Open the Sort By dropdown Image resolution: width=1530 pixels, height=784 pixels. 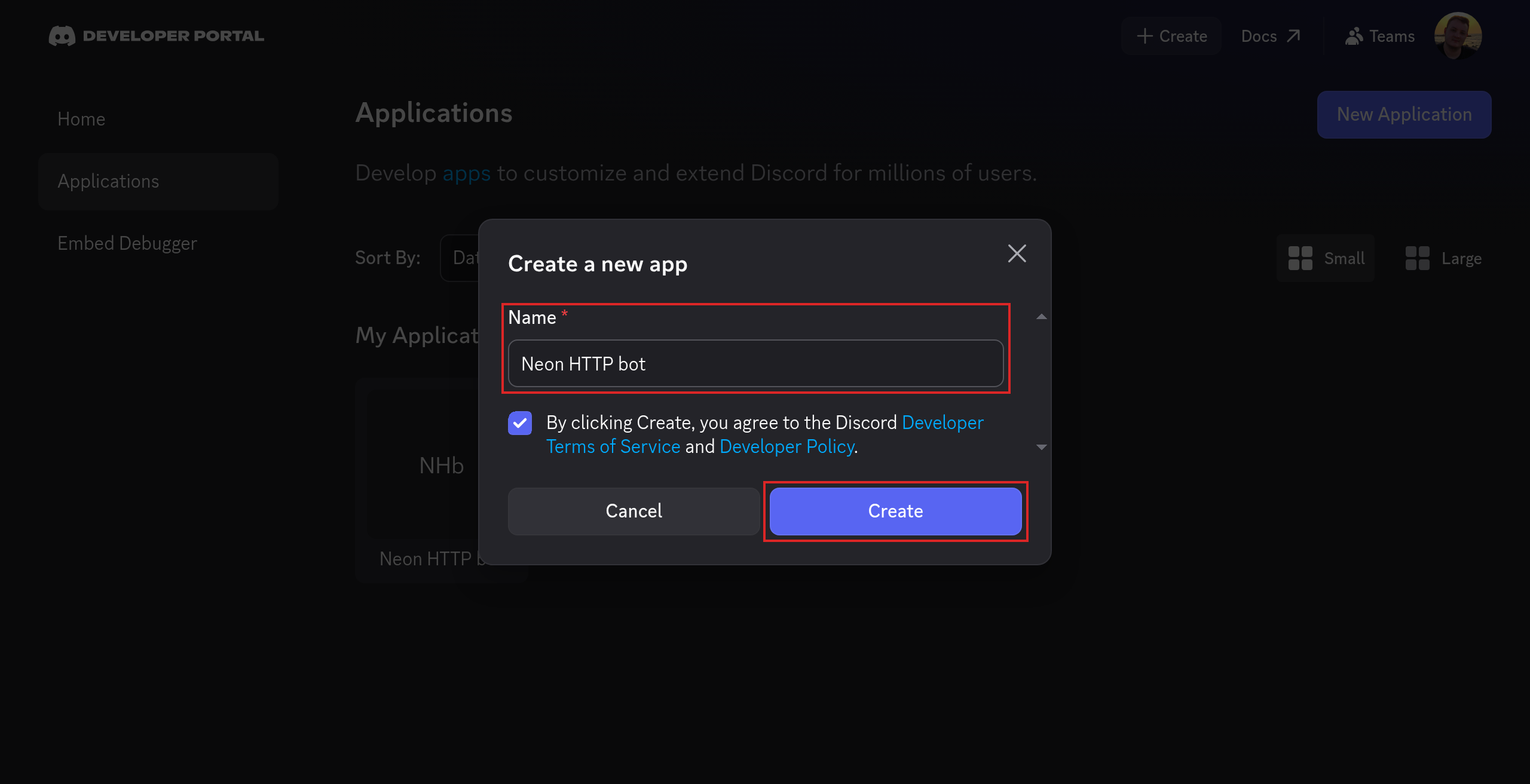click(x=459, y=258)
